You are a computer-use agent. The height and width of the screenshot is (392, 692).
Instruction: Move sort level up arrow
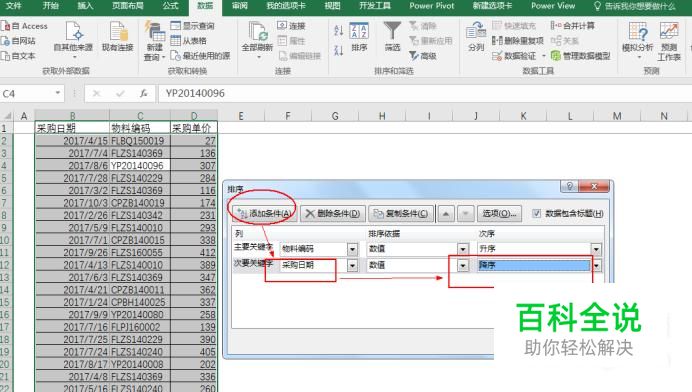(446, 214)
